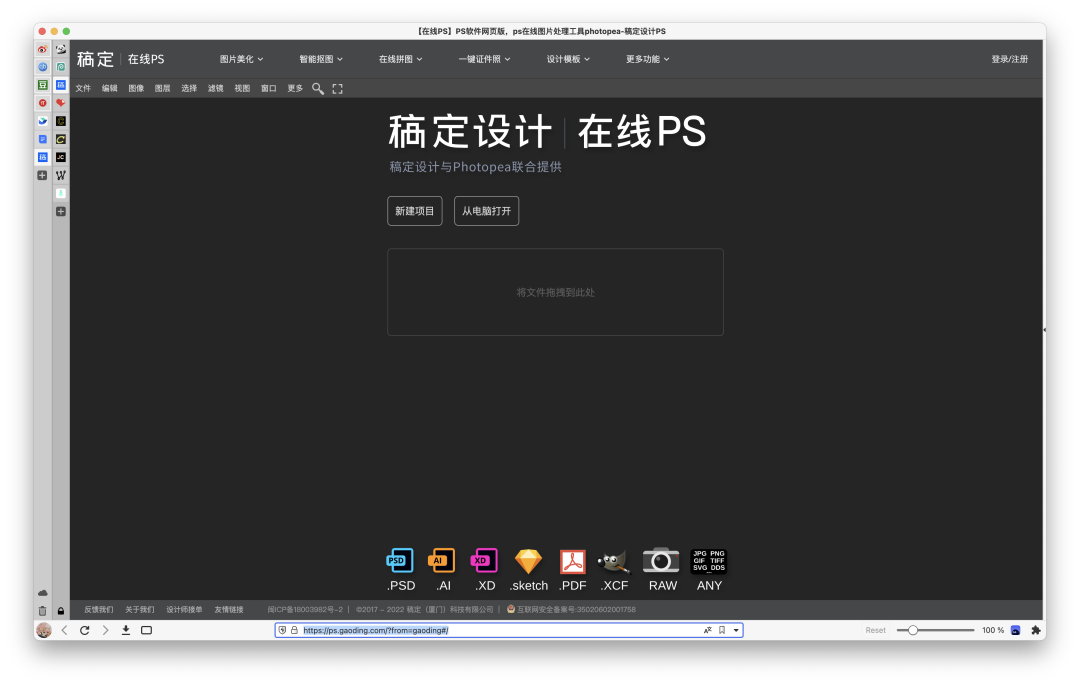Viewport: 1080px width, 685px height.
Task: Go forward with the right arrow
Action: pos(105,630)
